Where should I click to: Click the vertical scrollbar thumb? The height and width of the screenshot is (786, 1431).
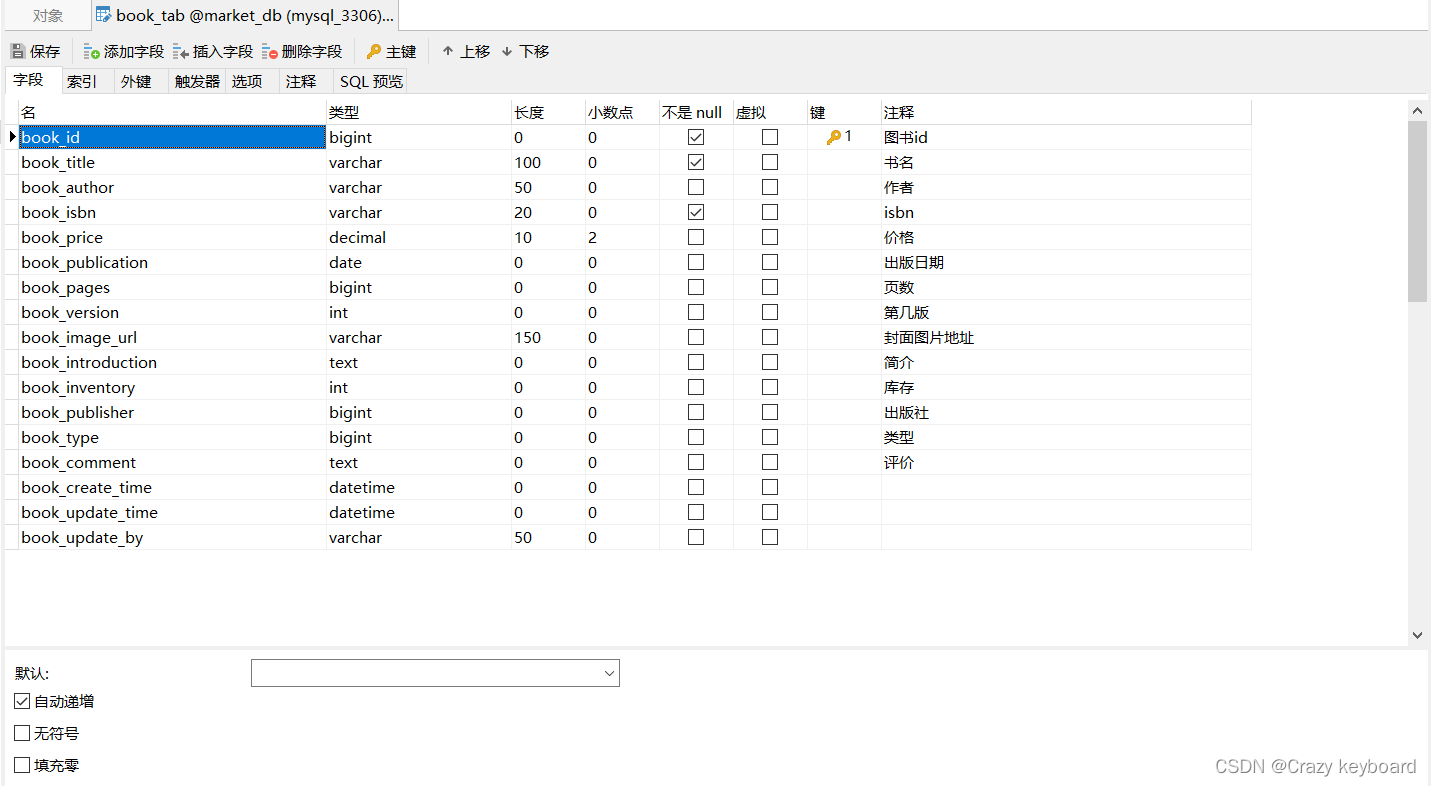[1417, 211]
